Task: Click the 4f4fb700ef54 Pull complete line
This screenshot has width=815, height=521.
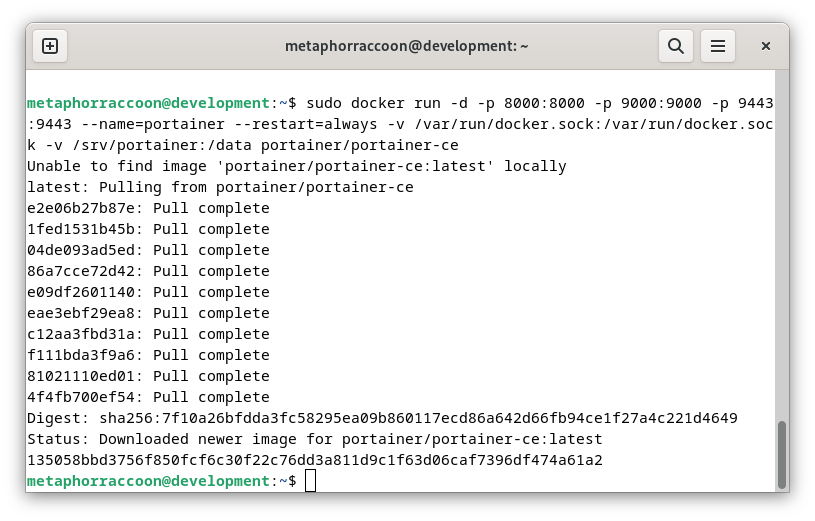Action: [148, 397]
